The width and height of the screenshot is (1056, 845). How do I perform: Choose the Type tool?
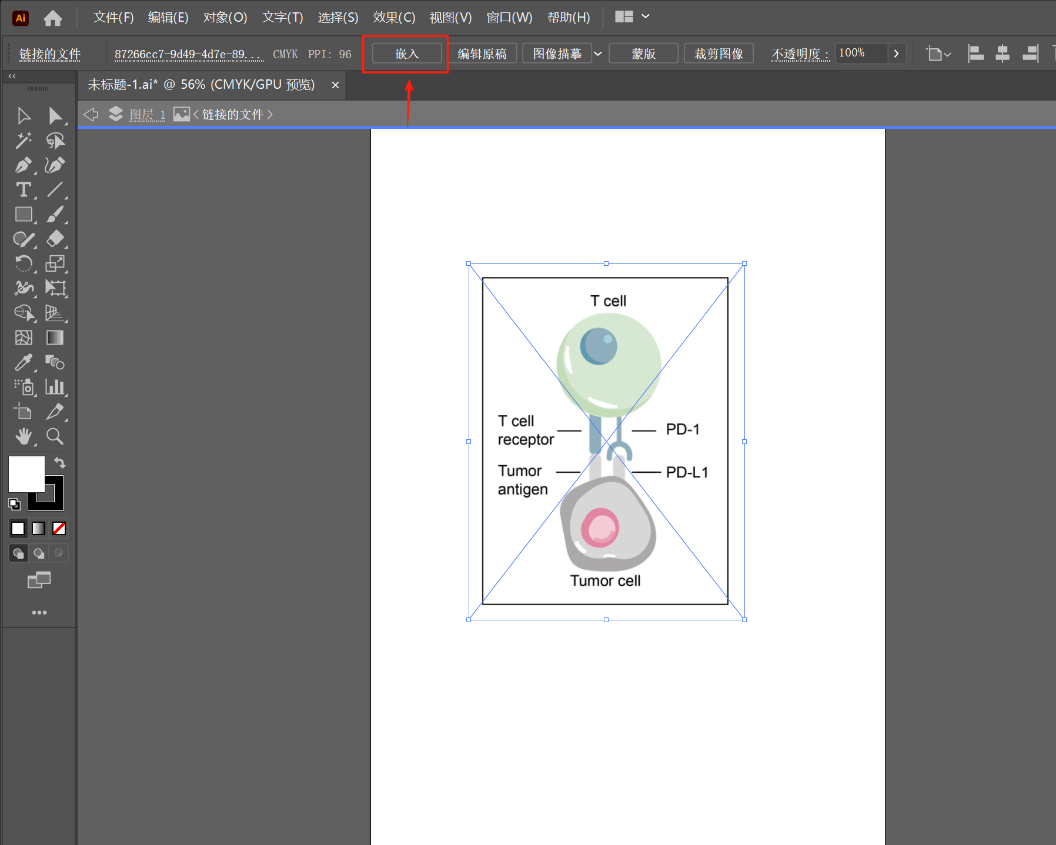pos(24,189)
